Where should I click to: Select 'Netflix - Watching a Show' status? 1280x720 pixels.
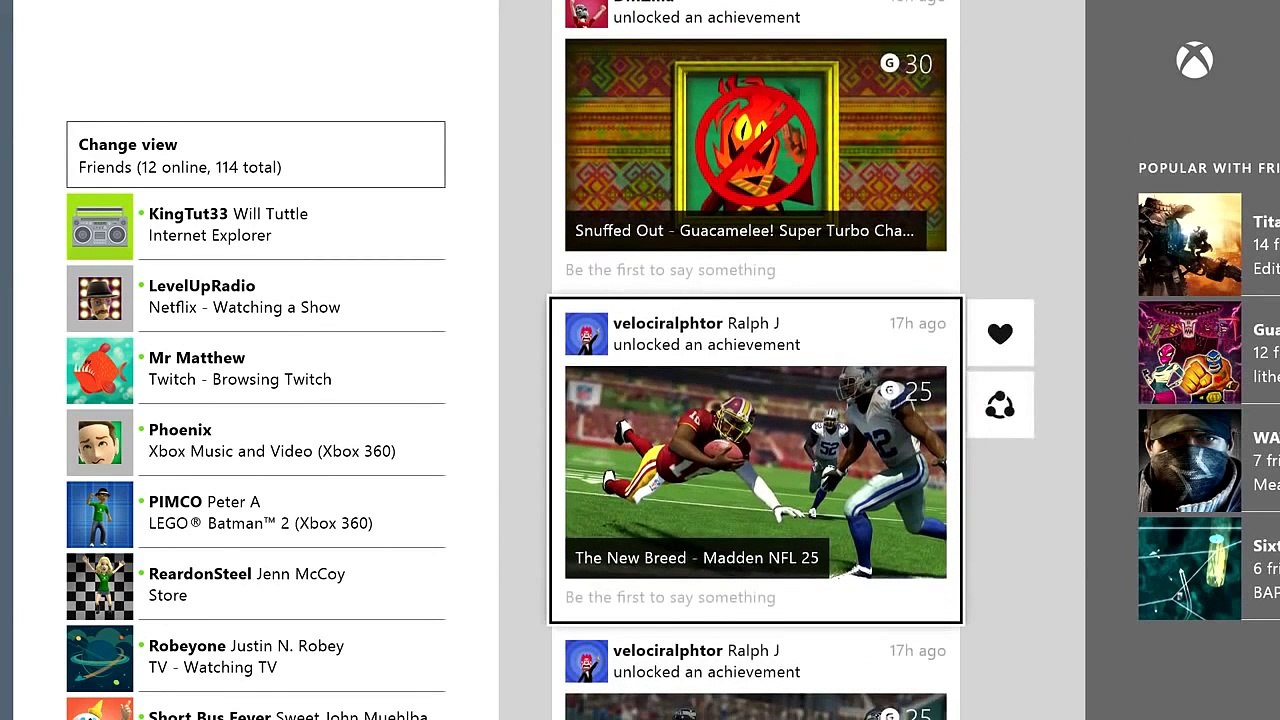click(x=244, y=308)
